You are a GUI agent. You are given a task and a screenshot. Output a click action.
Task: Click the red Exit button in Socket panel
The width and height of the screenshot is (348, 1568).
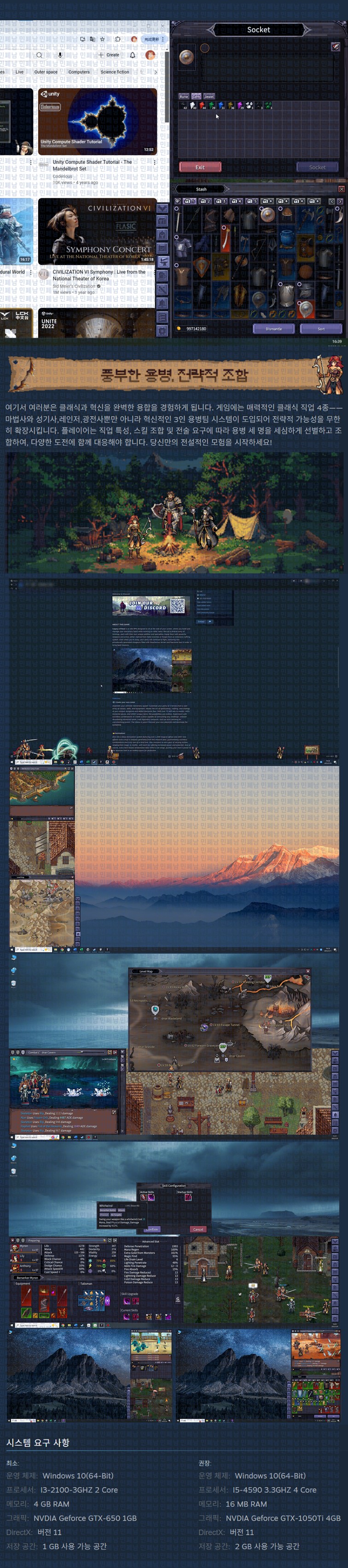[200, 167]
